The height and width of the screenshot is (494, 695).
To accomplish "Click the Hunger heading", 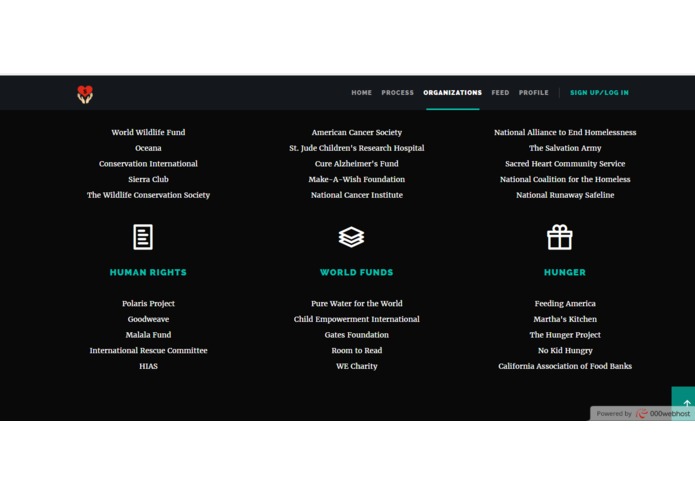I will tap(565, 272).
